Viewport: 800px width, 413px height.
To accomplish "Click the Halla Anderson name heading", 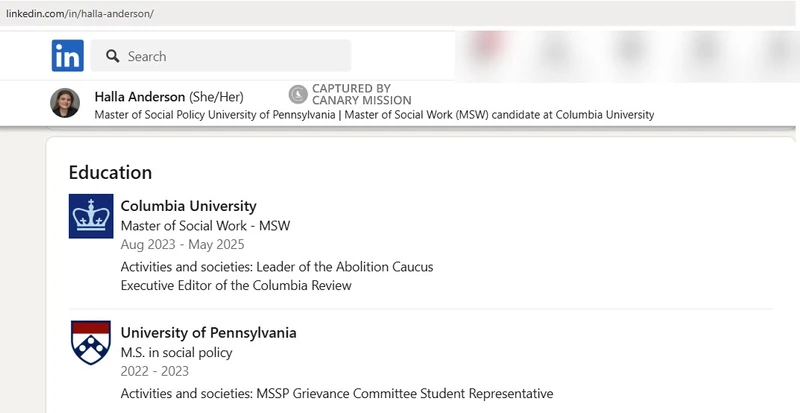I will point(140,97).
